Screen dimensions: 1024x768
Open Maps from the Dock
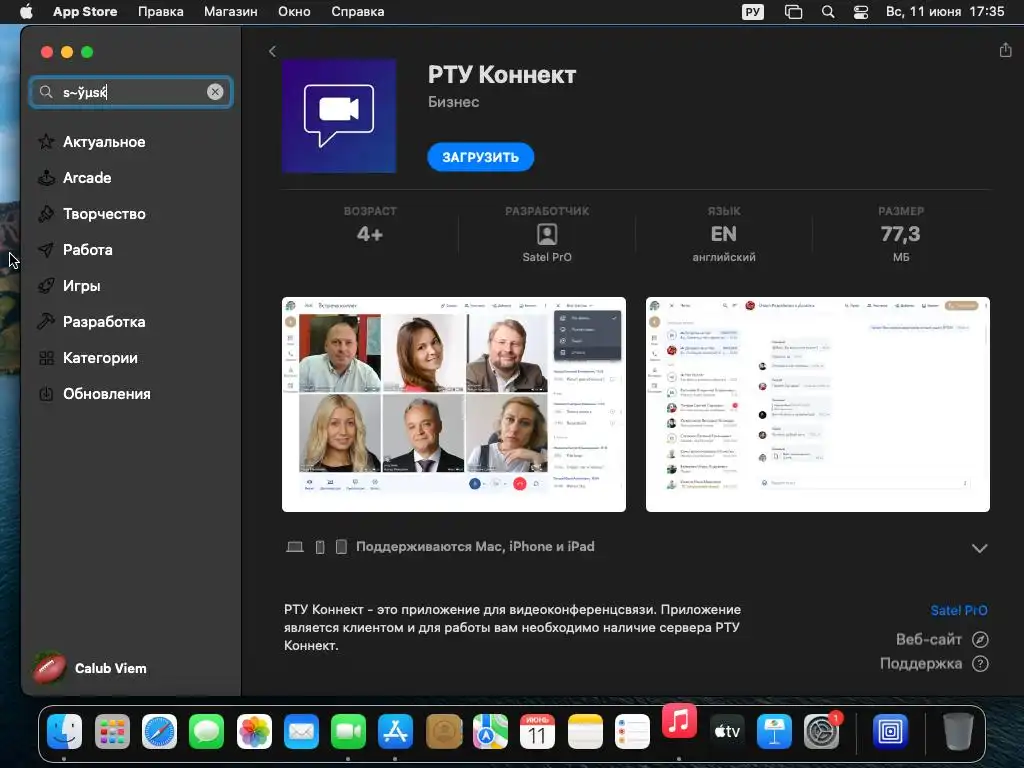[x=490, y=731]
